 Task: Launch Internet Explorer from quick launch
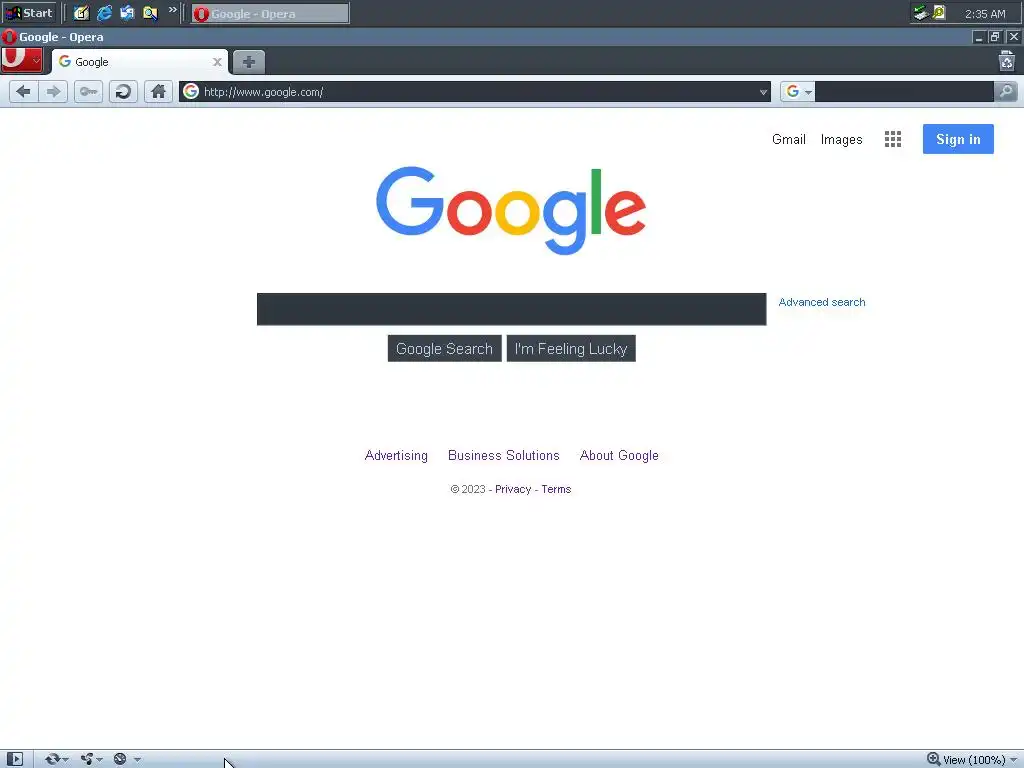104,13
